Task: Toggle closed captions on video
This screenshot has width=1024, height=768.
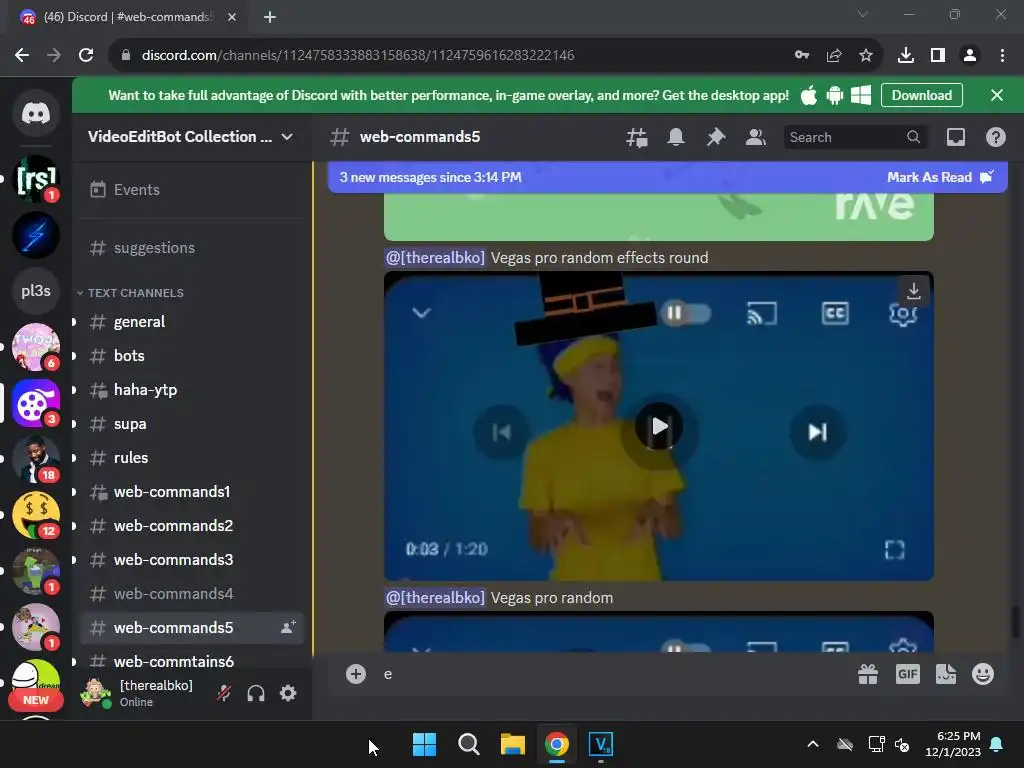Action: [x=835, y=313]
